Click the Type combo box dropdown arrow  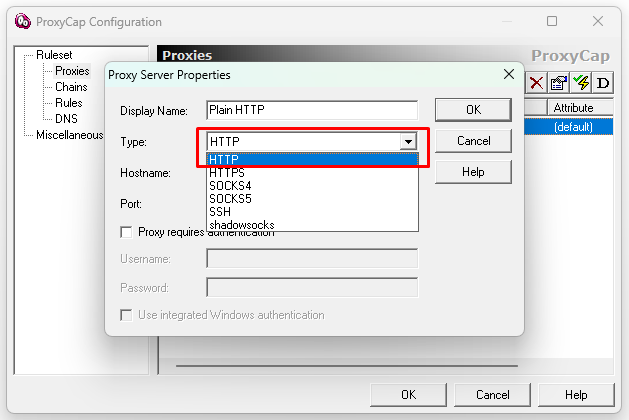pyautogui.click(x=408, y=142)
